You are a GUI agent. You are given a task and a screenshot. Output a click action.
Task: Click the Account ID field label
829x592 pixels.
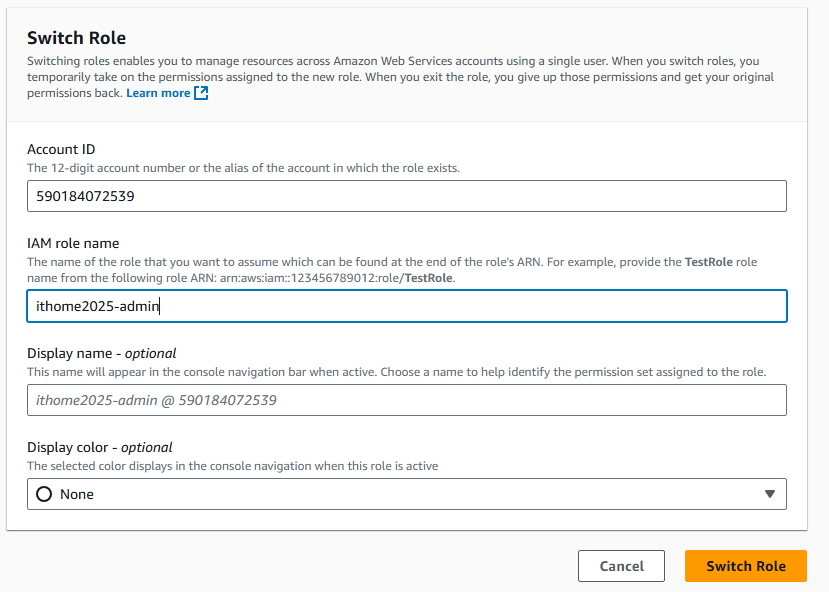pos(61,149)
